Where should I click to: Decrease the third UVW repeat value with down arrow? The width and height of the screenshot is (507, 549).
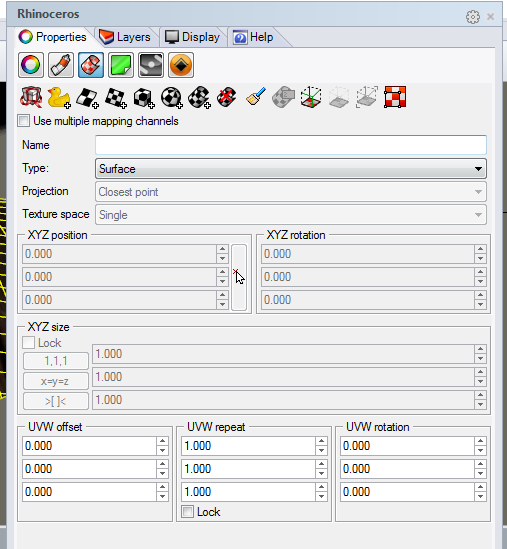pyautogui.click(x=321, y=496)
